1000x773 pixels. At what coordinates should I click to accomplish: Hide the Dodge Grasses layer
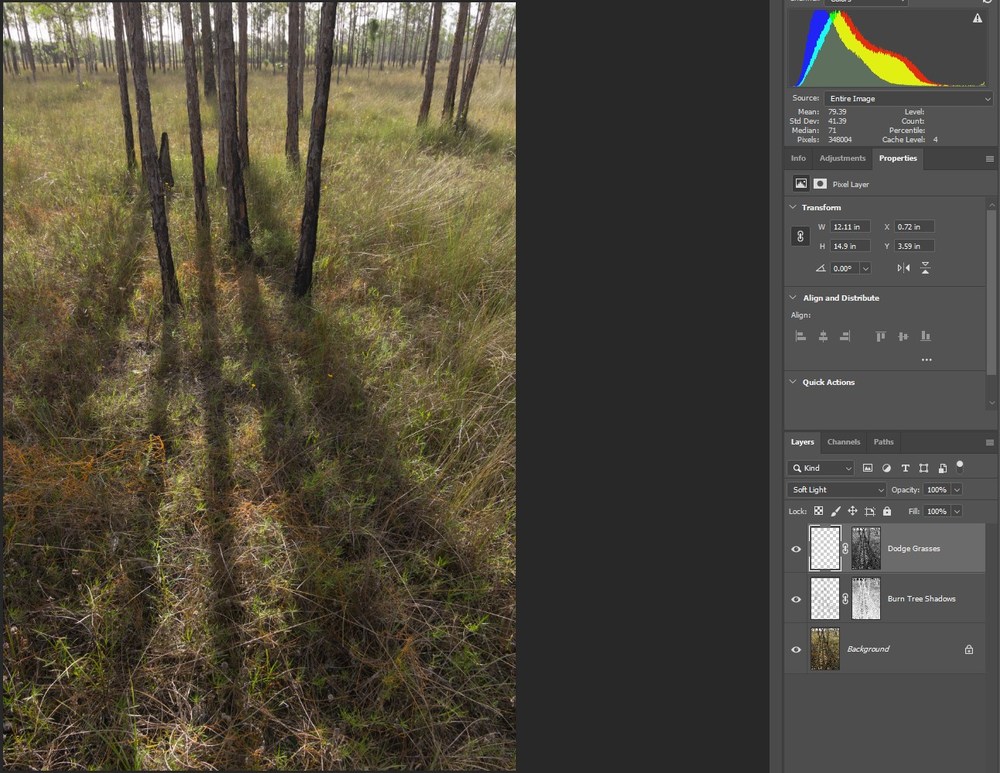(796, 549)
